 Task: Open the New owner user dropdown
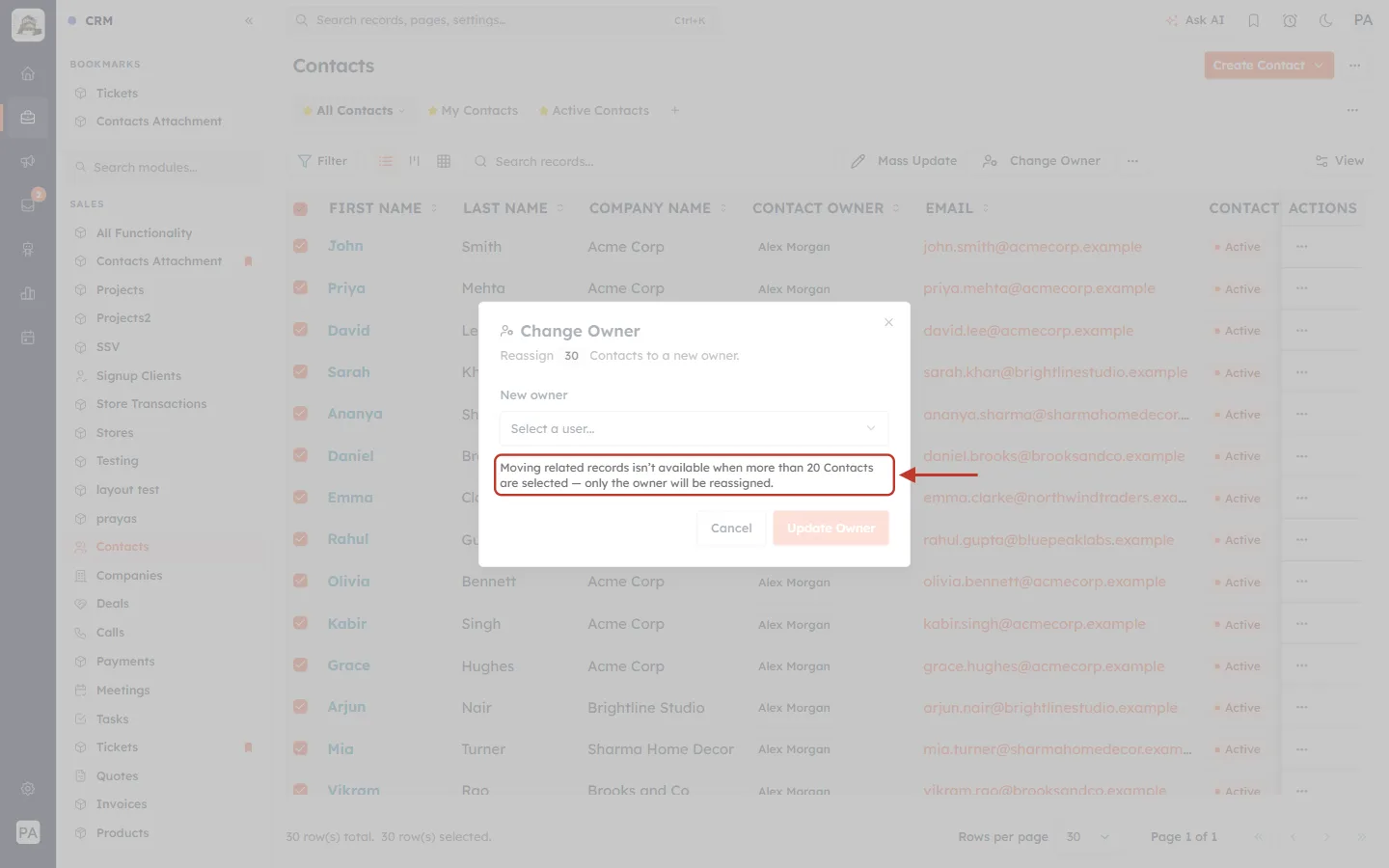694,428
